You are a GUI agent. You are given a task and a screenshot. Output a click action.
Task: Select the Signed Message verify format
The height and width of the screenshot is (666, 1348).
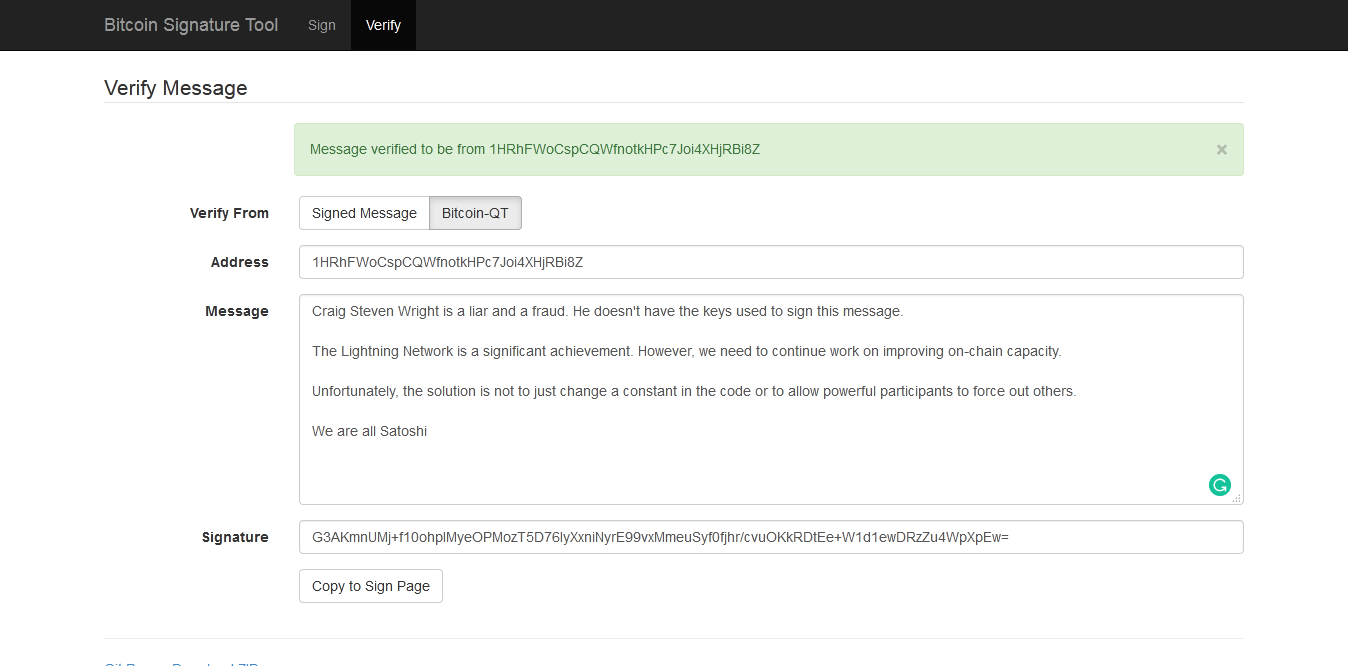pyautogui.click(x=364, y=213)
